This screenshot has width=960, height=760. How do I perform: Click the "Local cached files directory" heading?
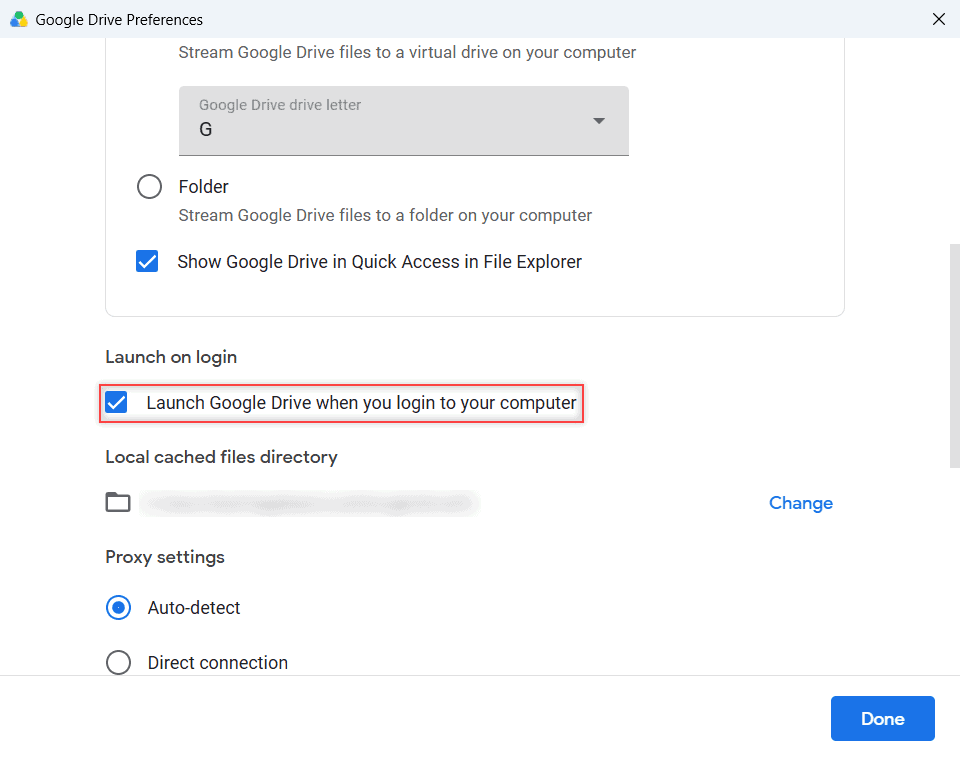[221, 457]
